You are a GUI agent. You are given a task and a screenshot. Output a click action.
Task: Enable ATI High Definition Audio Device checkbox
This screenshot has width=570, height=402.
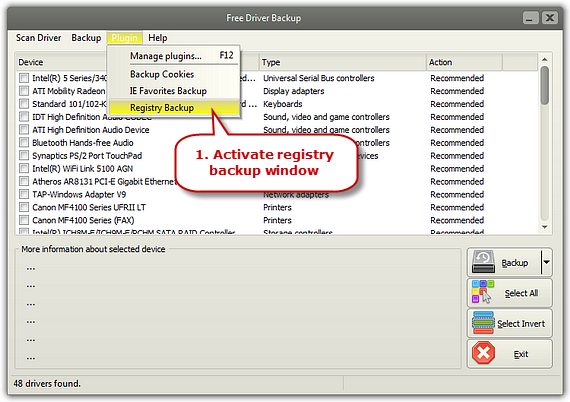tap(24, 130)
